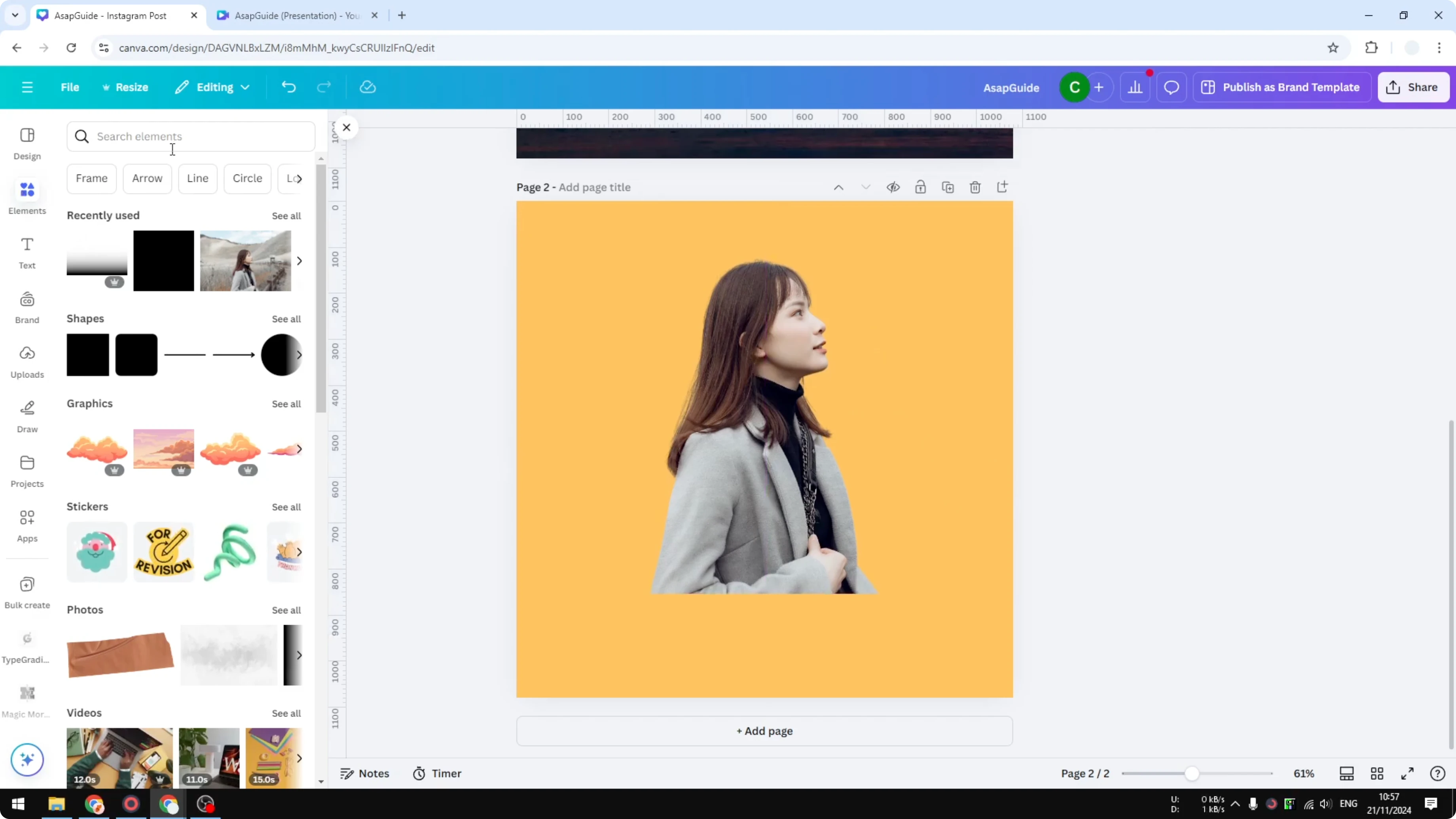Select the Elements panel in the sidebar
Screen dimensions: 1456x819
click(27, 197)
